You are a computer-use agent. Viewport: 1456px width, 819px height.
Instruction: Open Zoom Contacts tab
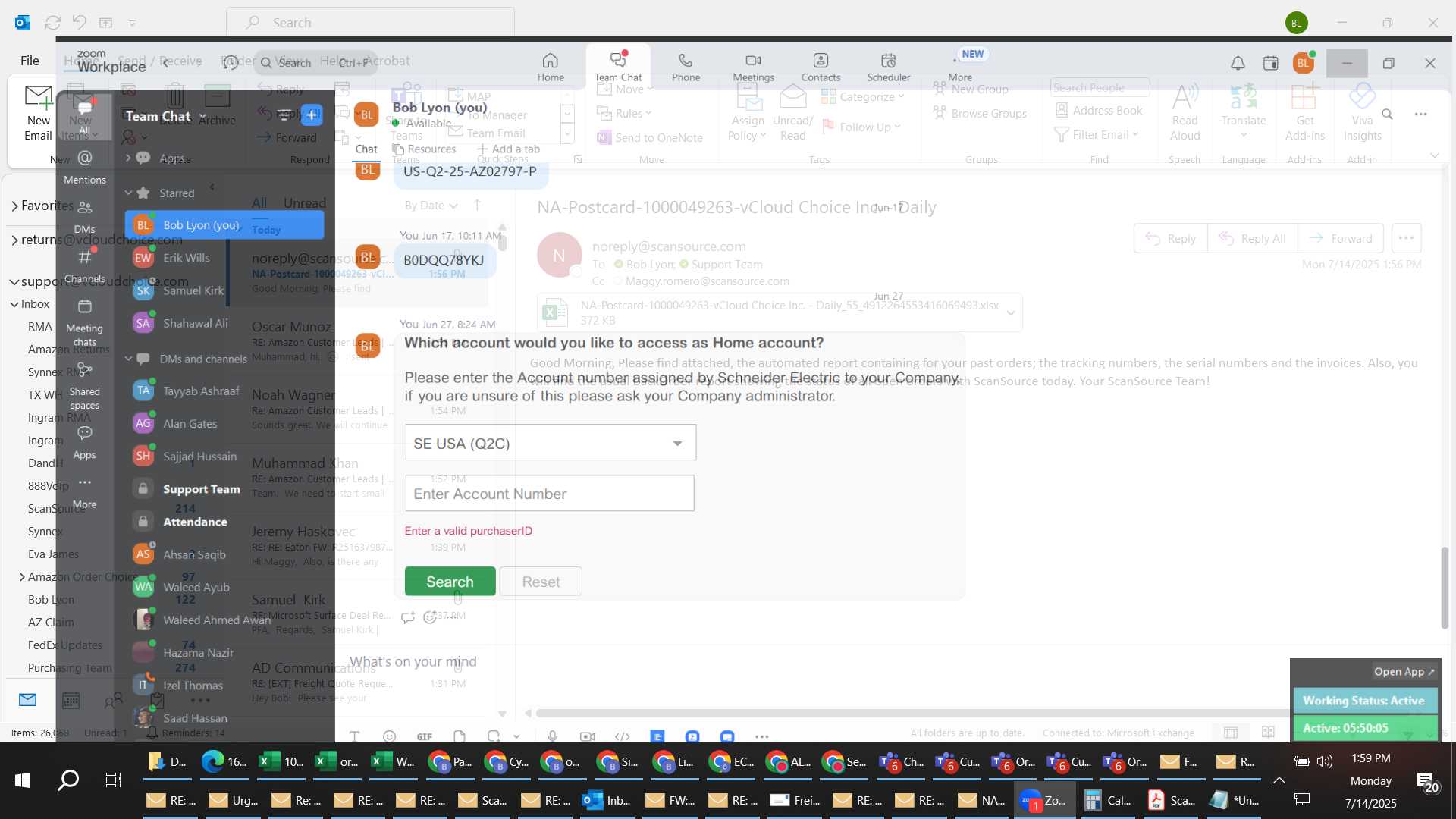click(x=821, y=67)
